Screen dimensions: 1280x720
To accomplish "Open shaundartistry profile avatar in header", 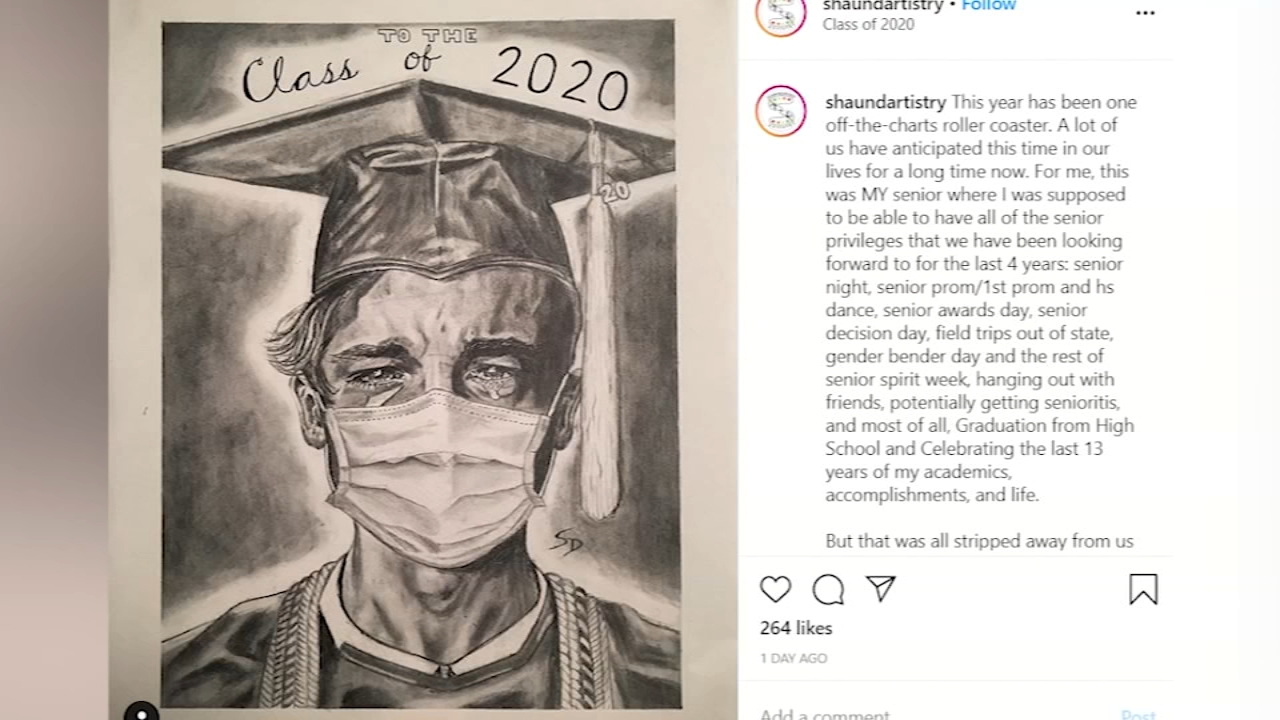I will click(x=781, y=14).
